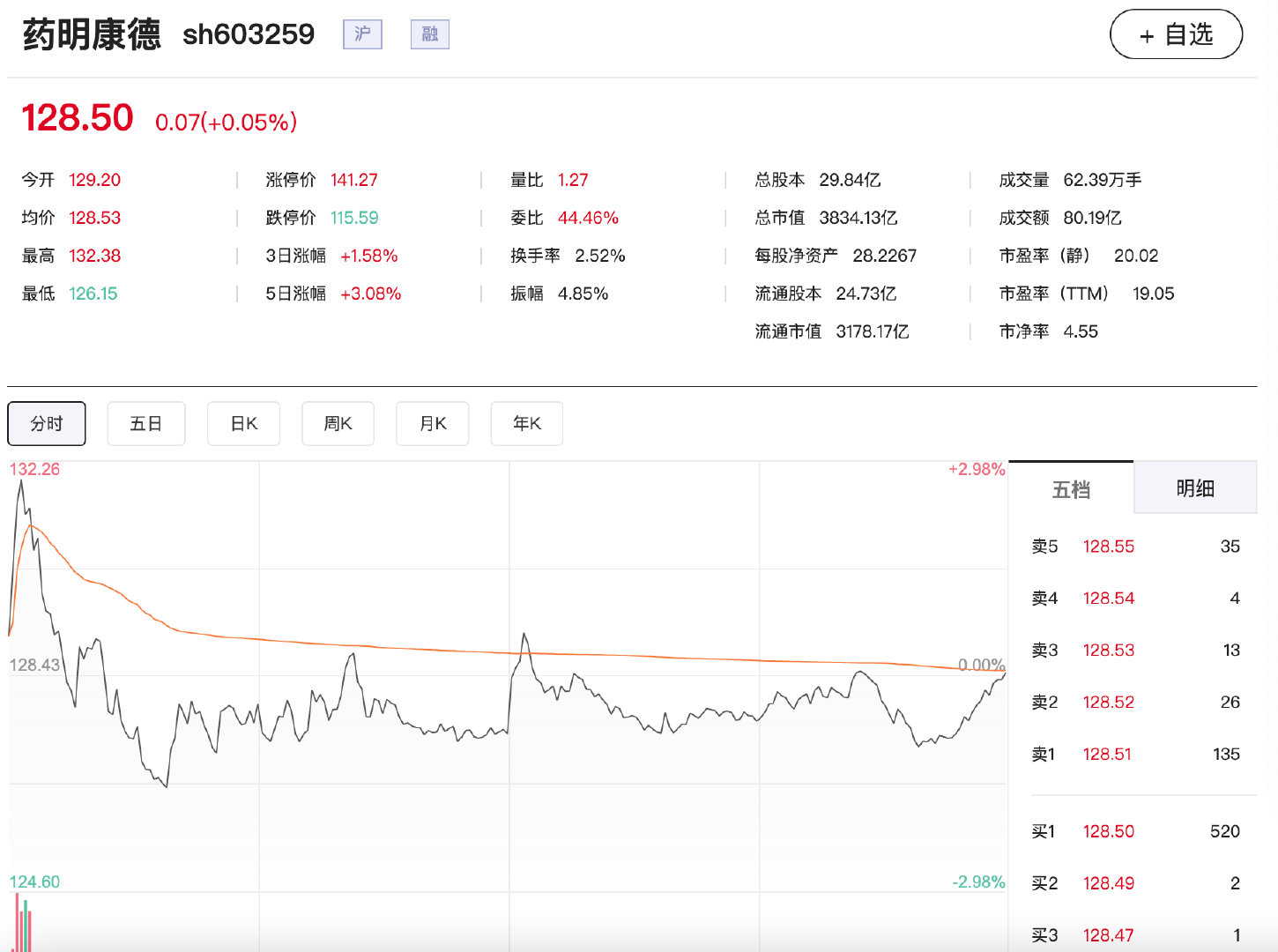Click the 换手率 value 2.52%

(600, 256)
